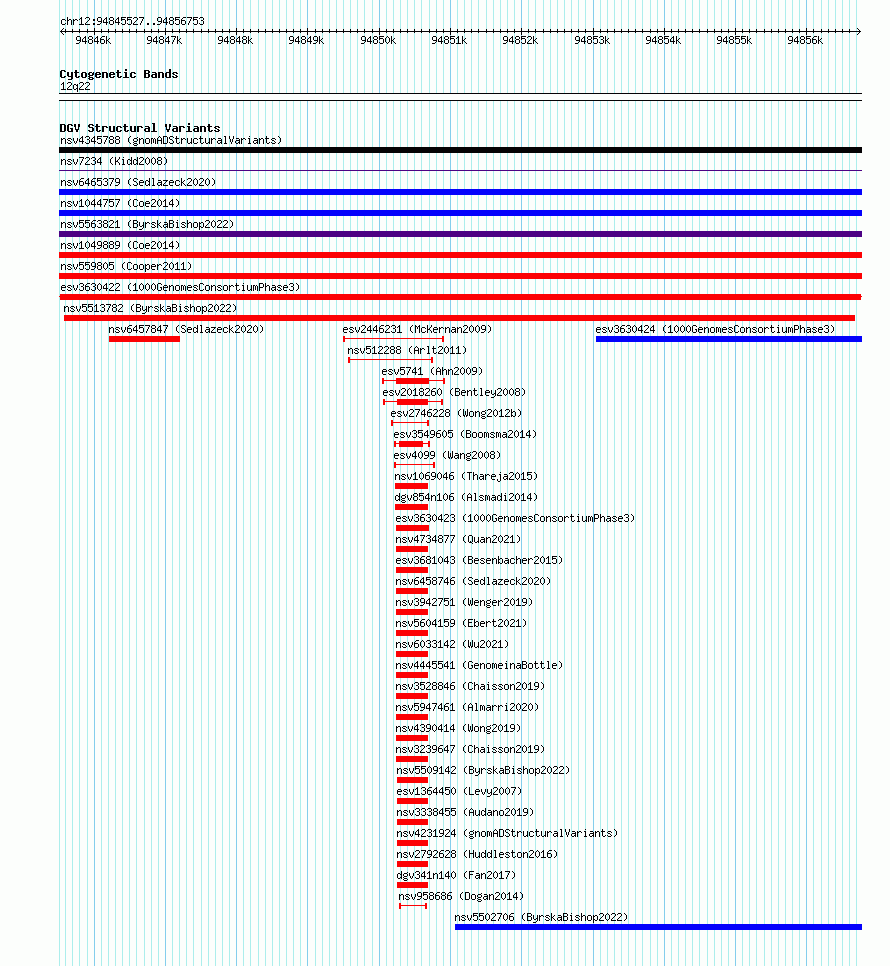Click the 94846k ruler position label

93,40
